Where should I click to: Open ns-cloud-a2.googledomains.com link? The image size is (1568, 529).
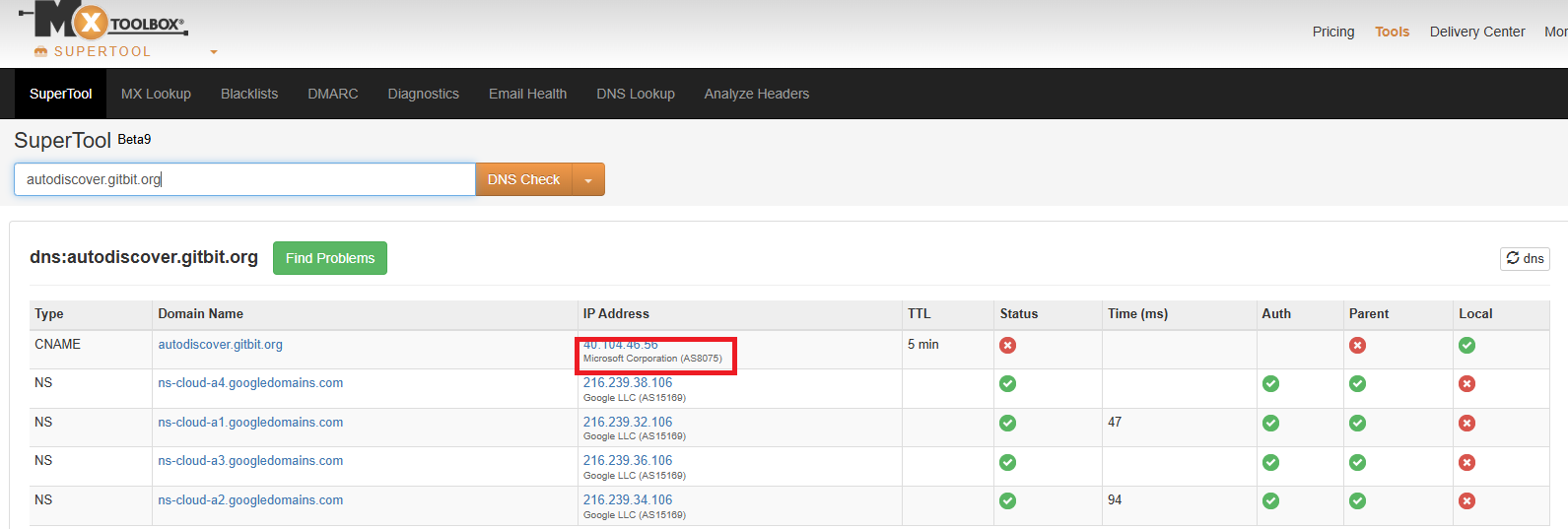point(250,499)
